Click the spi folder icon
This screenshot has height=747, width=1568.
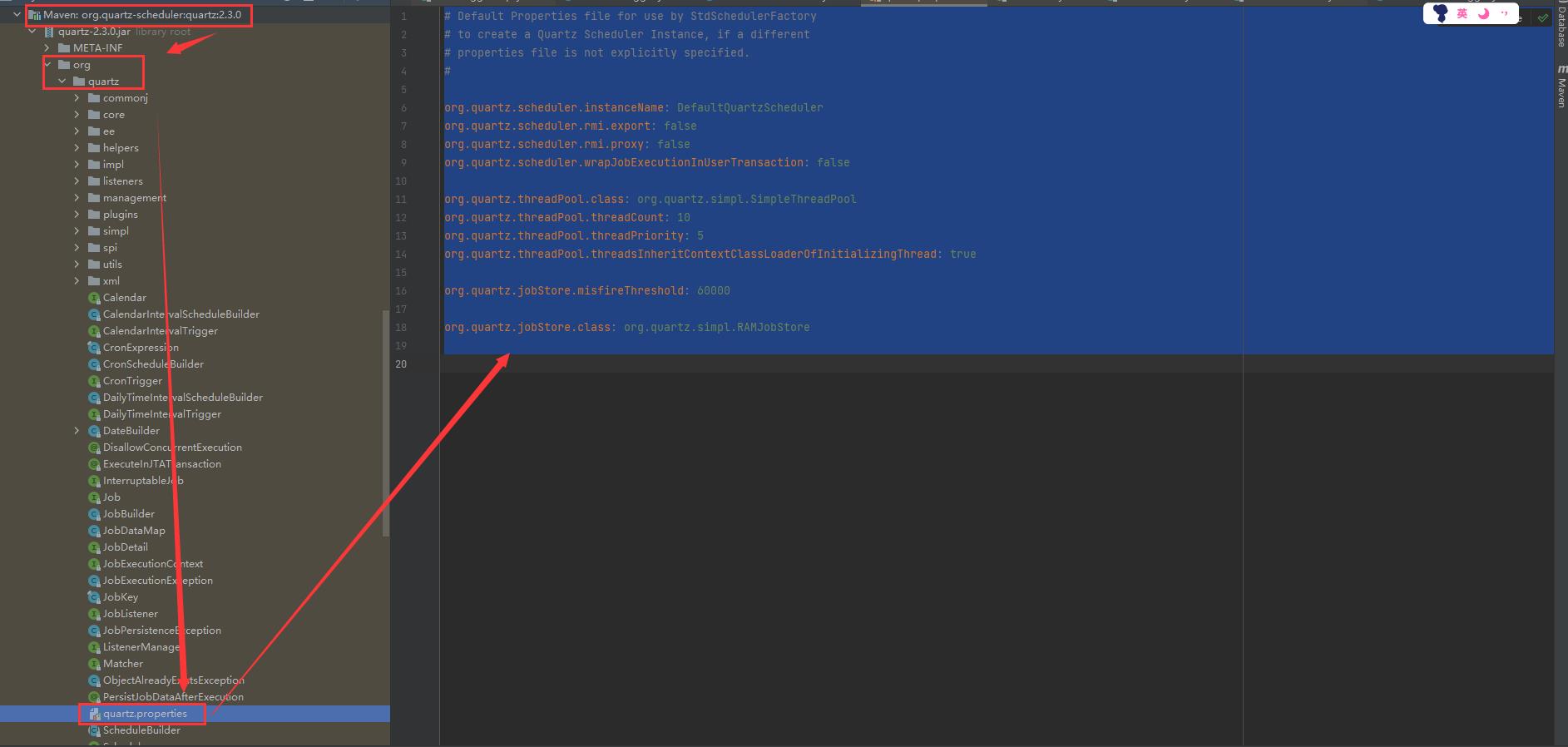(94, 247)
